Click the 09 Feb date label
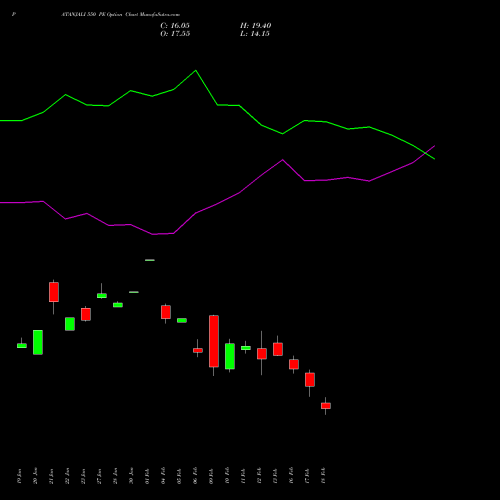Image resolution: width=500 pixels, height=500 pixels. tap(211, 476)
